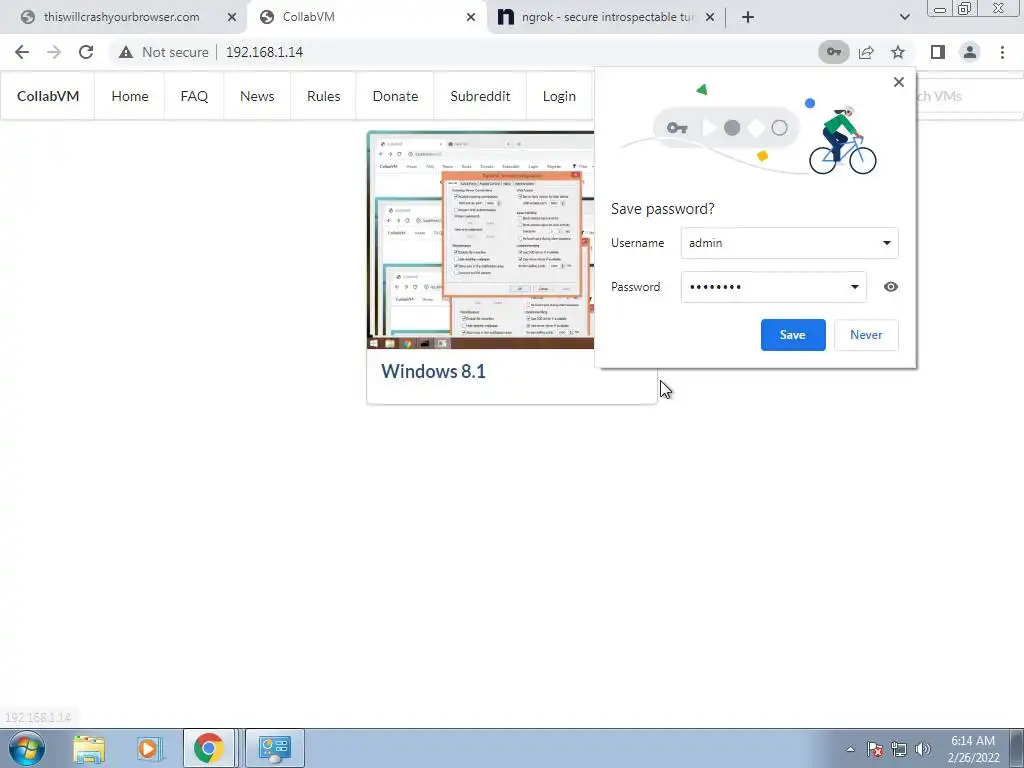Choose Never for saving this password
The image size is (1024, 768).
tap(866, 334)
